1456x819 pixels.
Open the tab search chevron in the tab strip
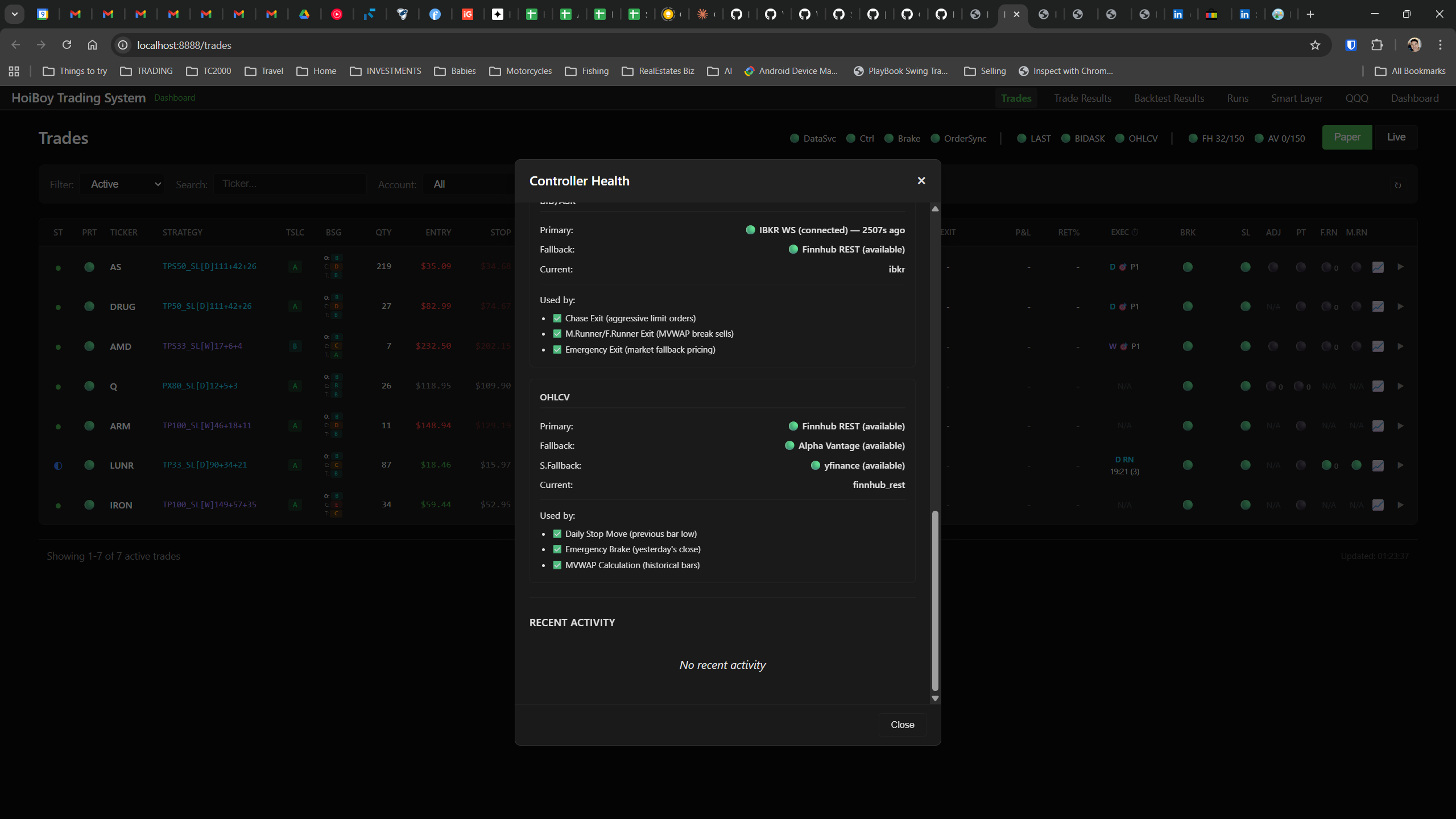coord(15,14)
